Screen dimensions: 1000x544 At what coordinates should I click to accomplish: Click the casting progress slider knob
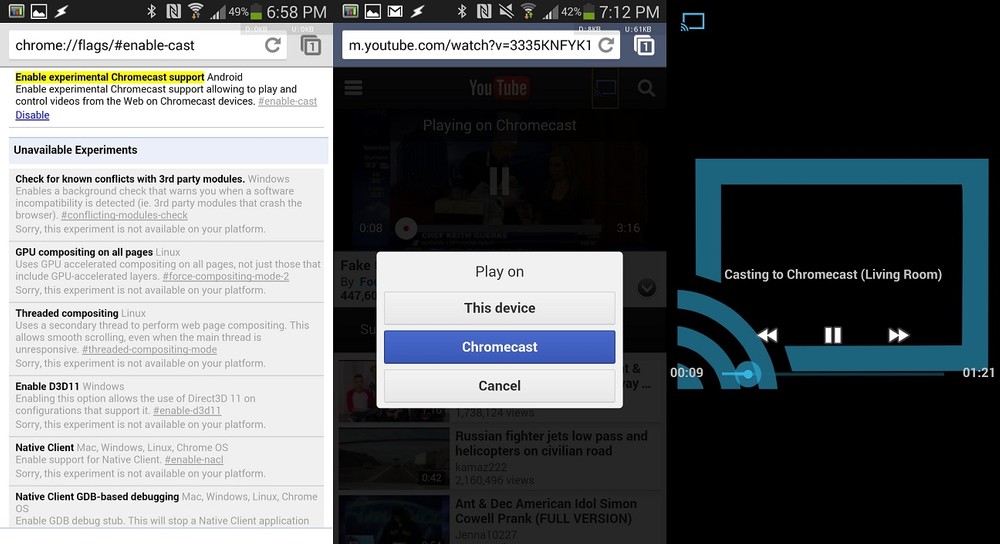(x=747, y=374)
